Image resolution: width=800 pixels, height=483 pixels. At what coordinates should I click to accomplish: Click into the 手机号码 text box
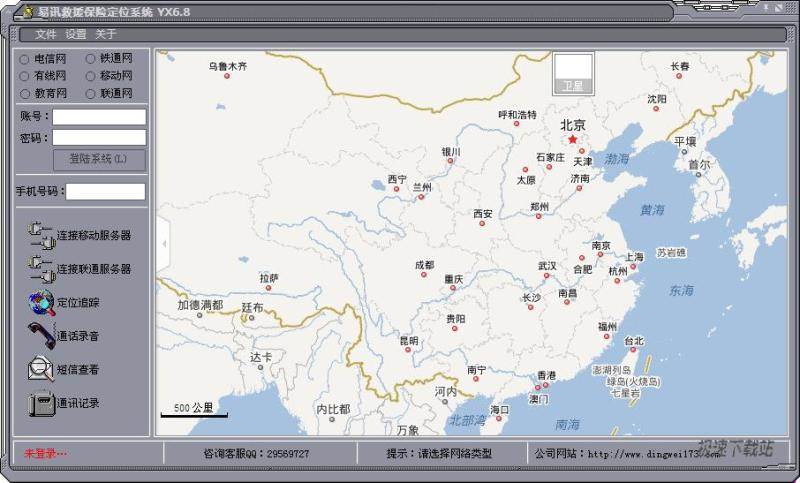point(105,191)
